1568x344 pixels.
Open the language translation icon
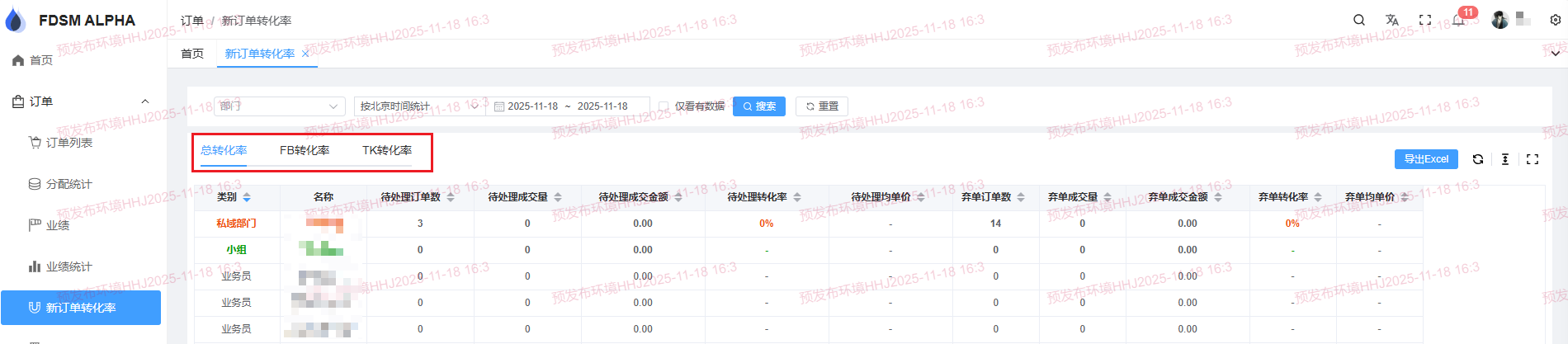pyautogui.click(x=1392, y=20)
